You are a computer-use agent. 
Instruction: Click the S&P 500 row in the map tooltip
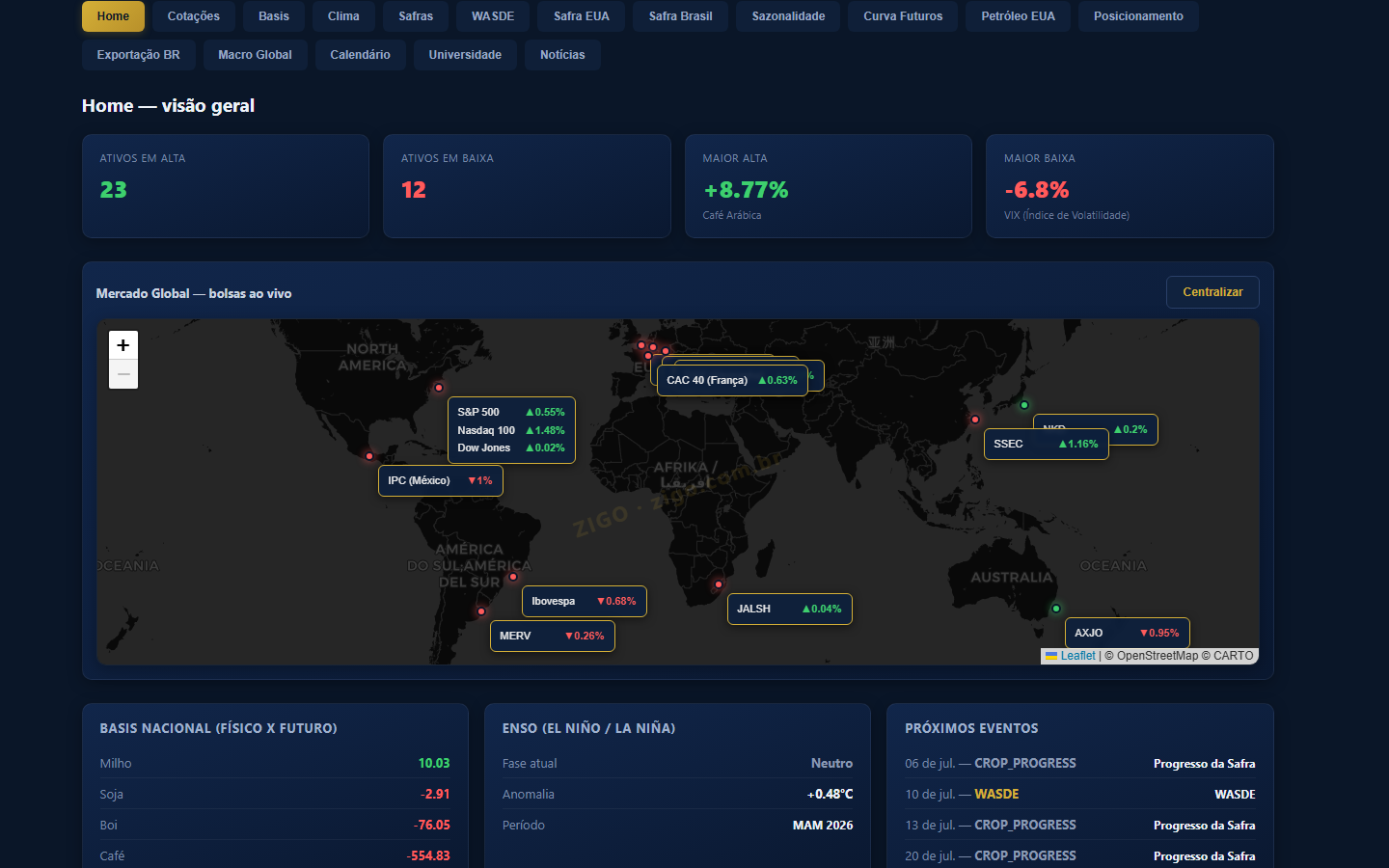(511, 412)
